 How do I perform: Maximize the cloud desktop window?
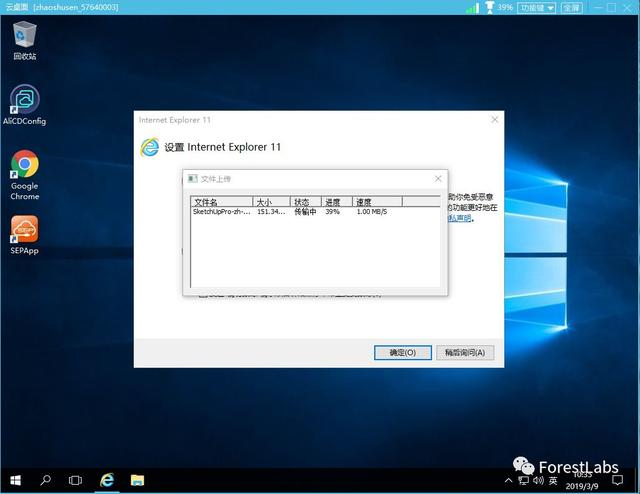tap(611, 7)
